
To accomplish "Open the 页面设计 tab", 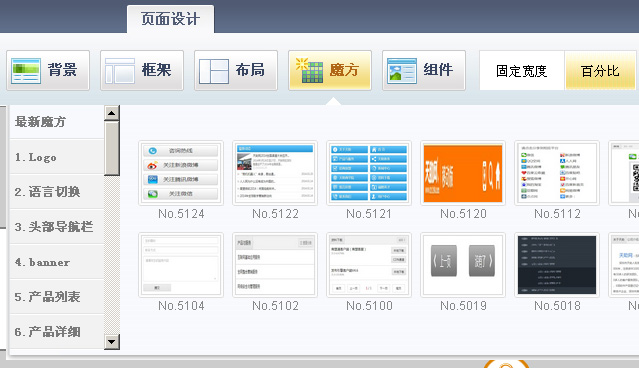I will tap(170, 19).
